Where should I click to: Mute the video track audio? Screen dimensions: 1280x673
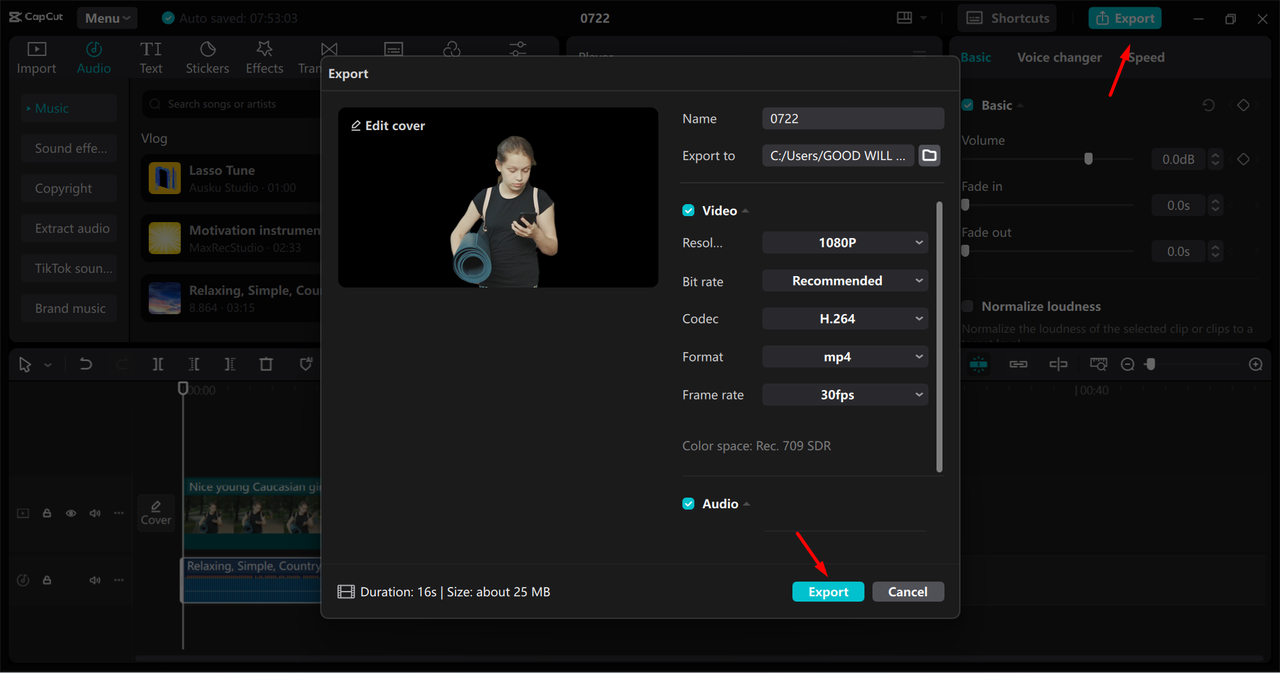click(x=95, y=513)
